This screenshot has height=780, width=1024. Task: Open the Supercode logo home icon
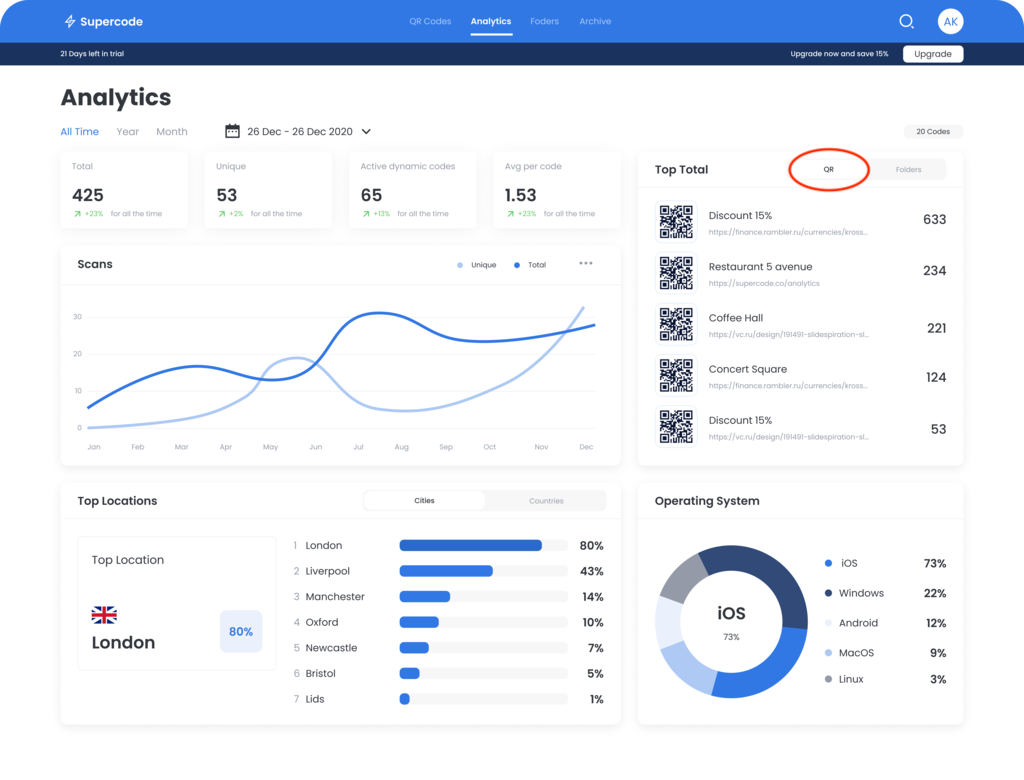point(68,21)
